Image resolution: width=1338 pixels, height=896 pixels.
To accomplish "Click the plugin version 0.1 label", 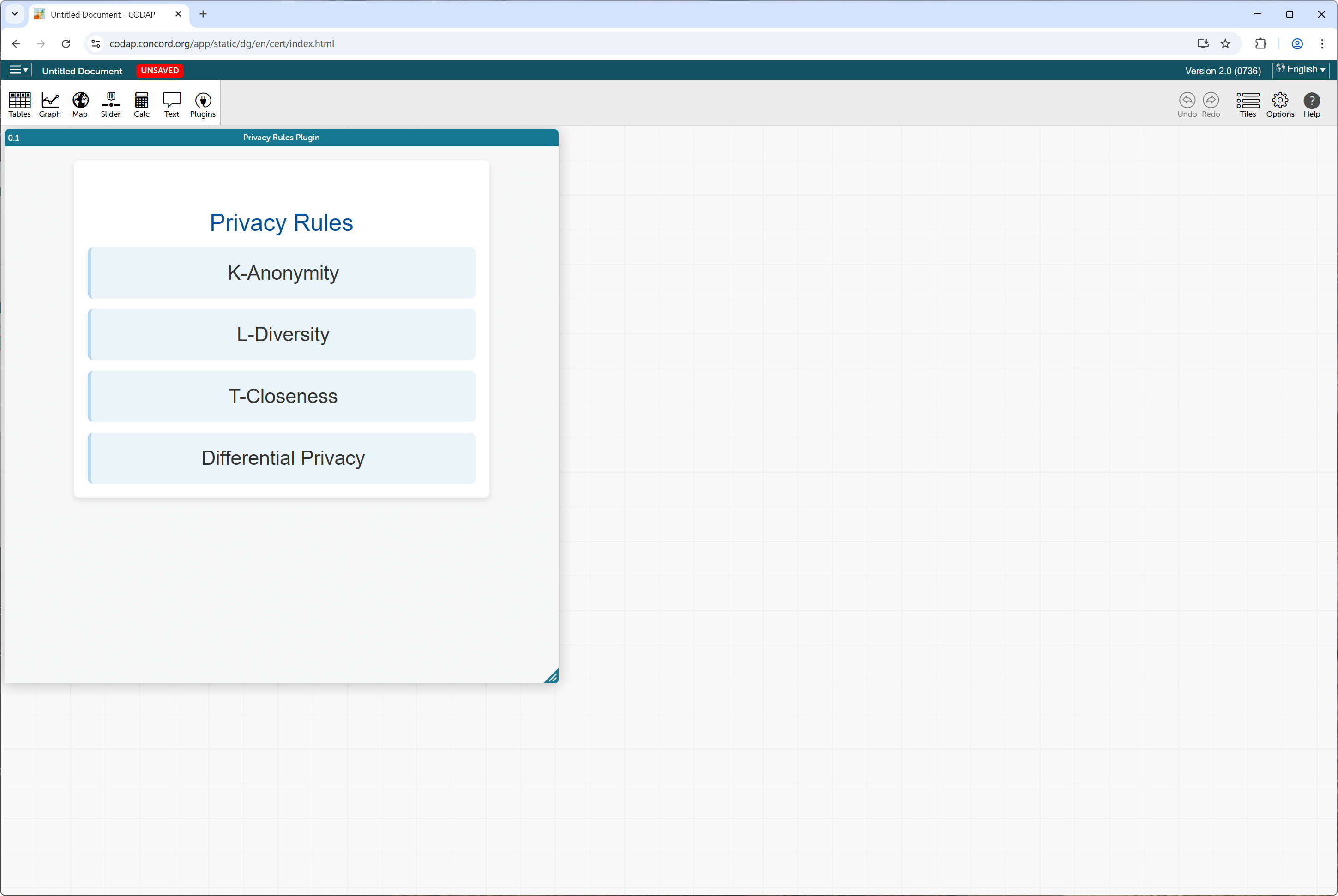I will point(14,138).
